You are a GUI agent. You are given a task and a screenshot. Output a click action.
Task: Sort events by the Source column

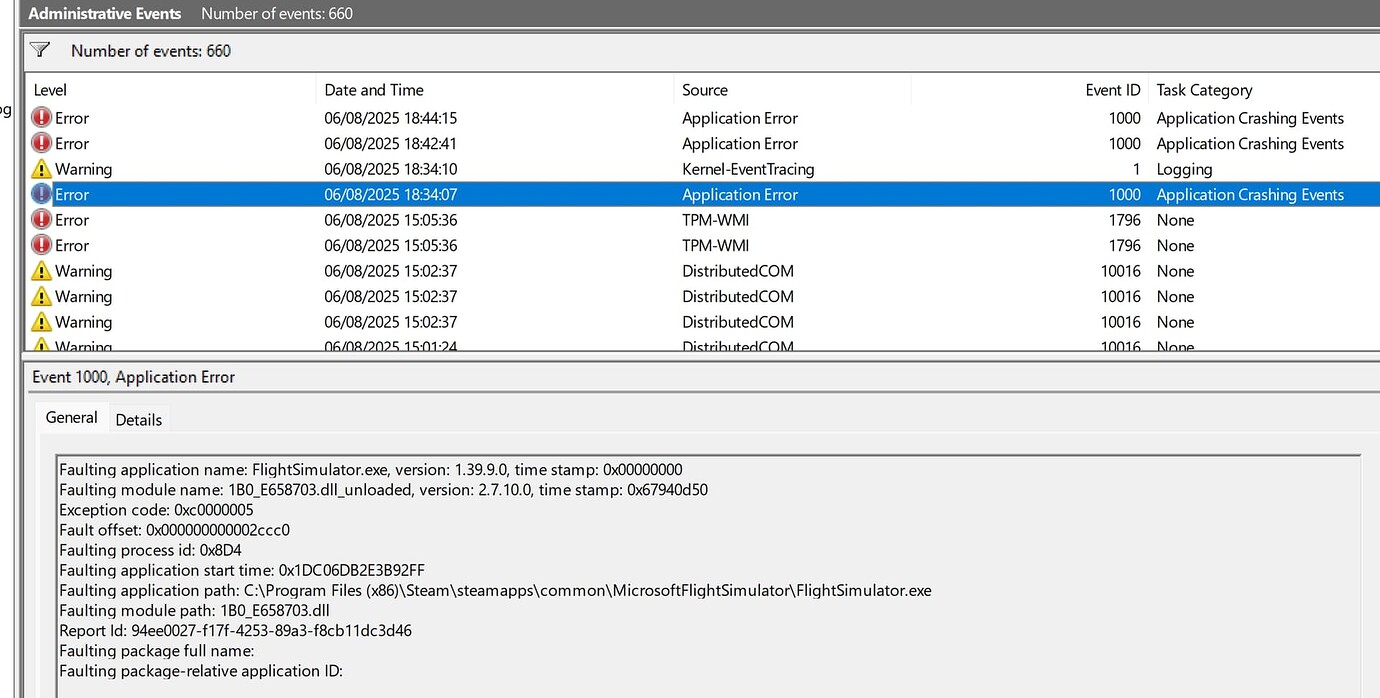[705, 90]
